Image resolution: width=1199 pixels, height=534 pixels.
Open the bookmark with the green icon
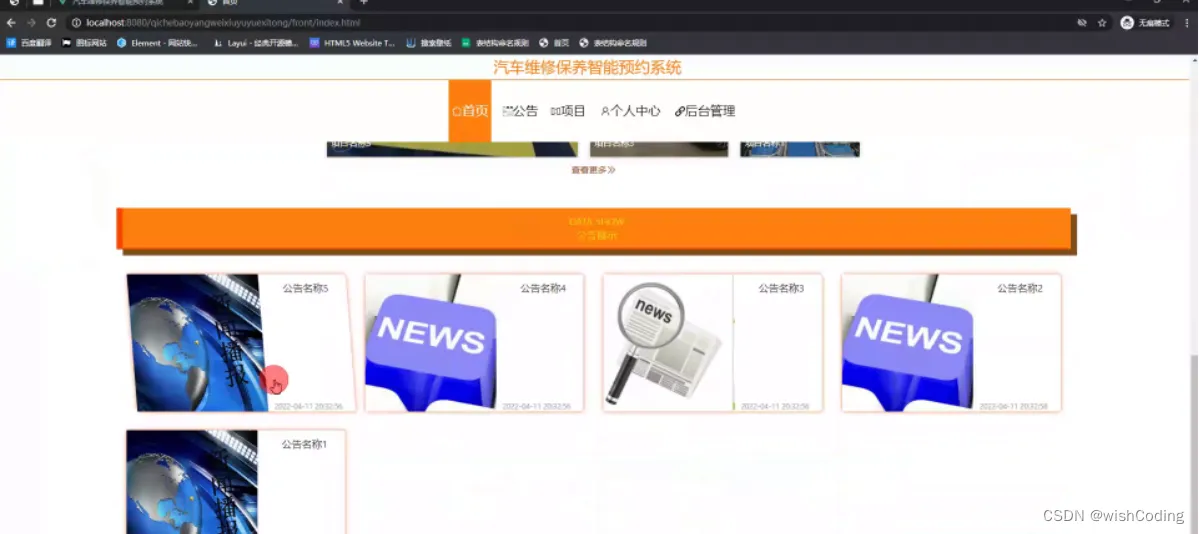pyautogui.click(x=494, y=43)
